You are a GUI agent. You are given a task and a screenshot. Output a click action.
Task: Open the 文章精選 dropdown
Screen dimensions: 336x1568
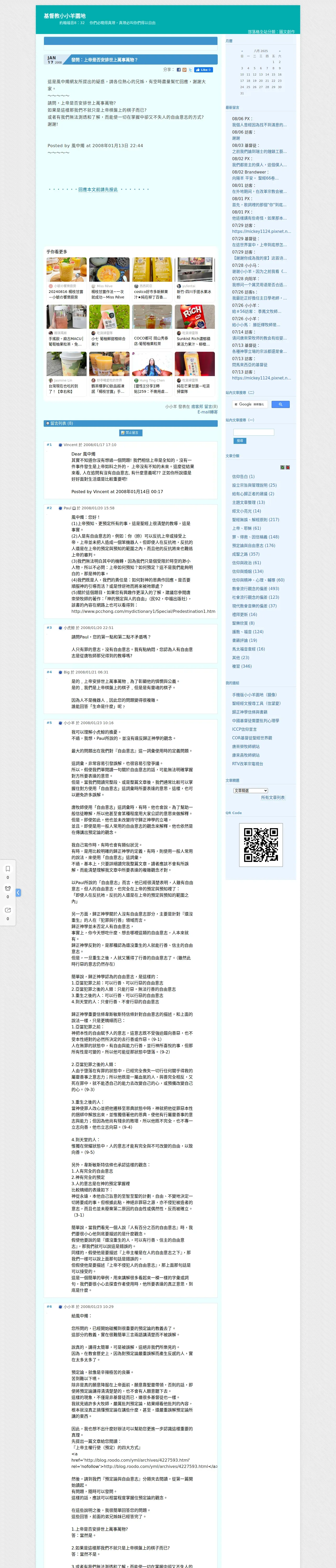[251, 791]
